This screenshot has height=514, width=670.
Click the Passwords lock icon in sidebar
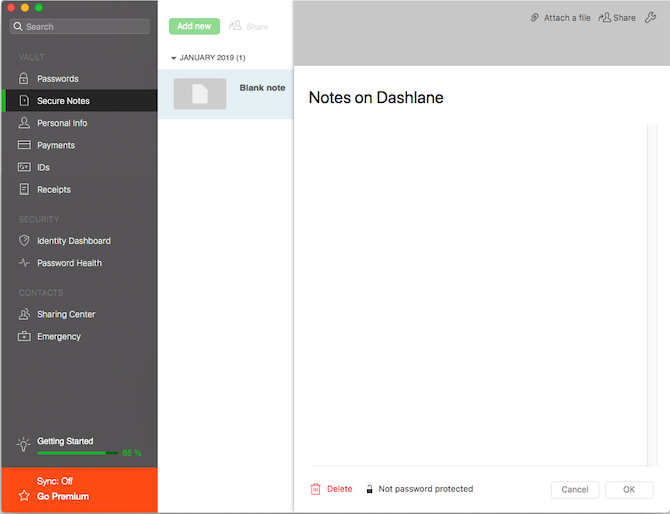tap(24, 79)
